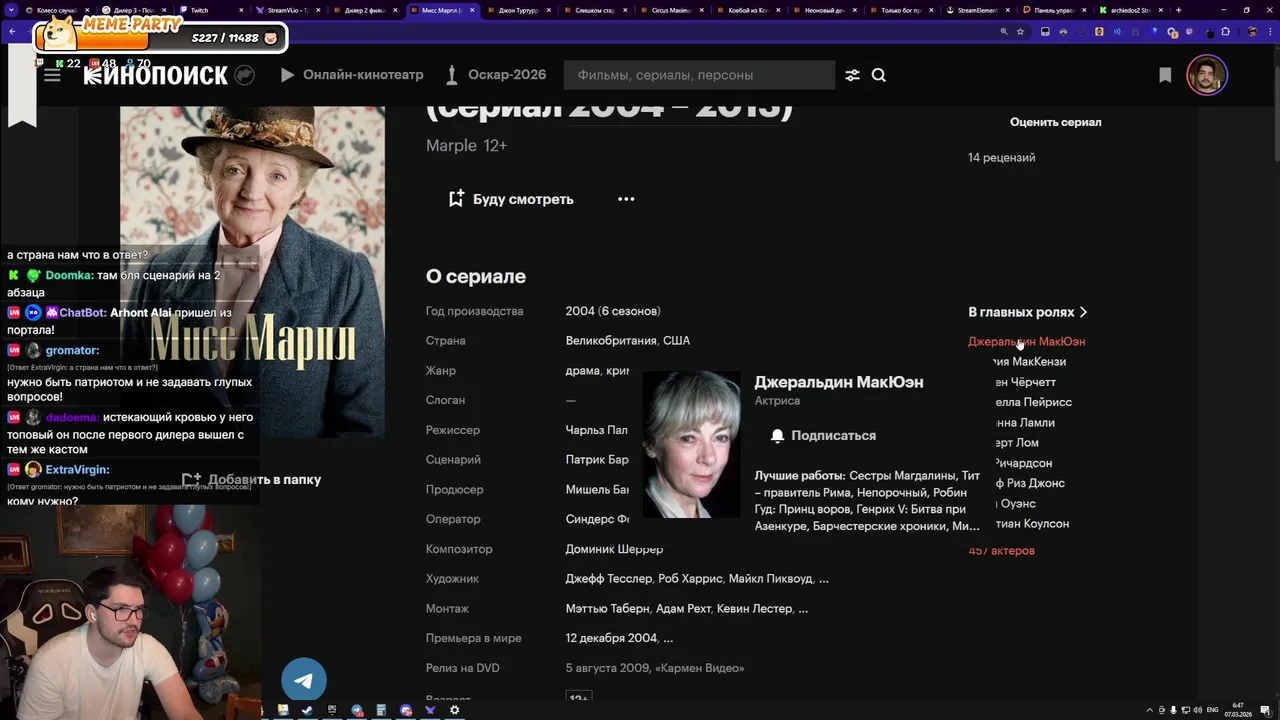Switch input language ENG in tray
1280x720 pixels.
click(1213, 710)
